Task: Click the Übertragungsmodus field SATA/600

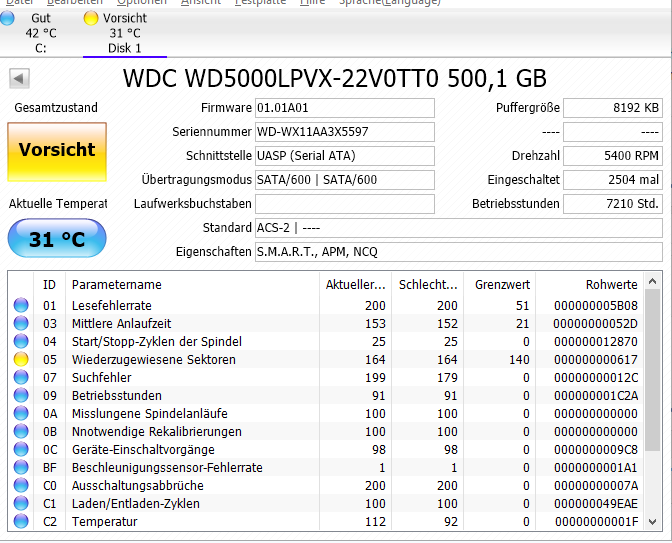Action: pyautogui.click(x=345, y=180)
